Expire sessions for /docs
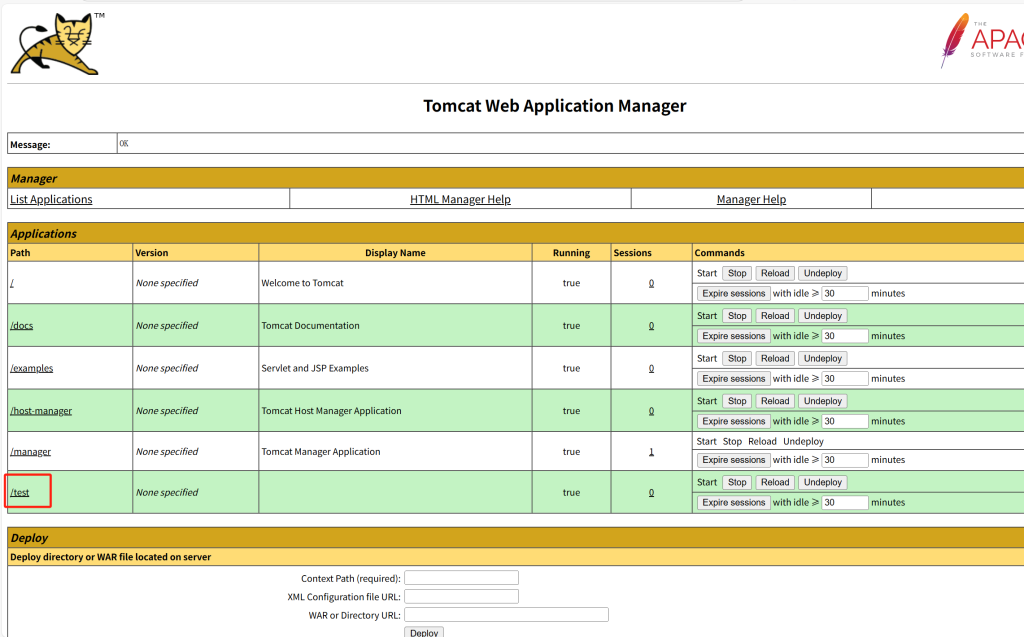Screen dimensions: 1024x637 pos(733,336)
